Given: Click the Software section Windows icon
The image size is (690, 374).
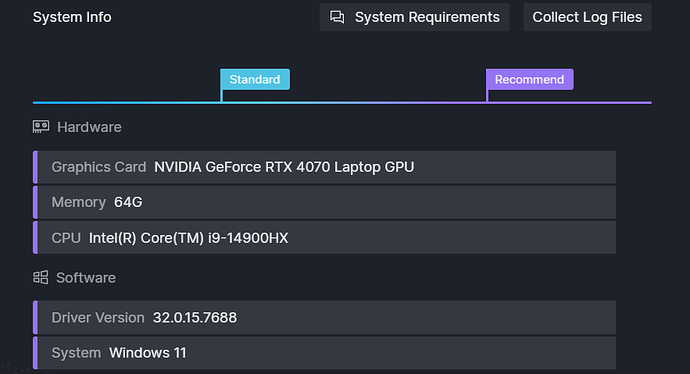Looking at the screenshot, I should coord(40,277).
